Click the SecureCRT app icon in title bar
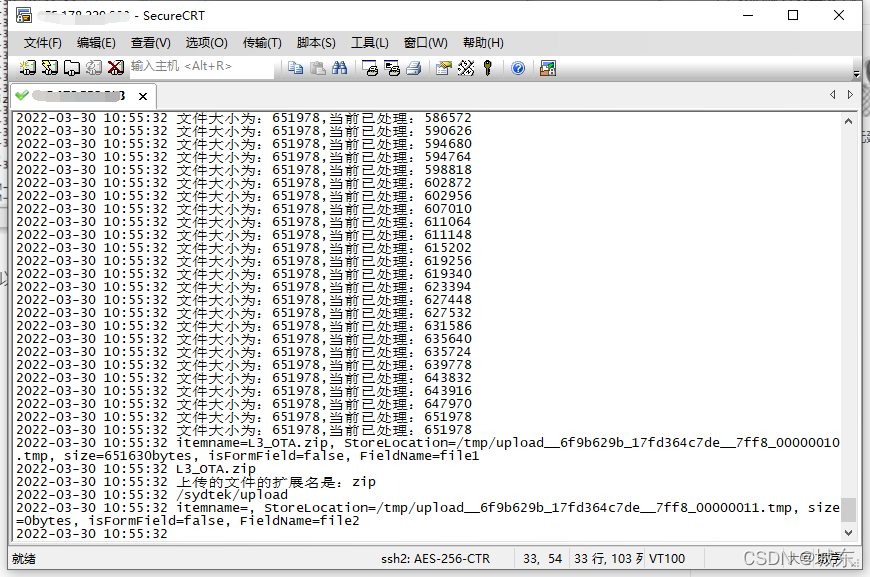870x577 pixels. click(23, 16)
